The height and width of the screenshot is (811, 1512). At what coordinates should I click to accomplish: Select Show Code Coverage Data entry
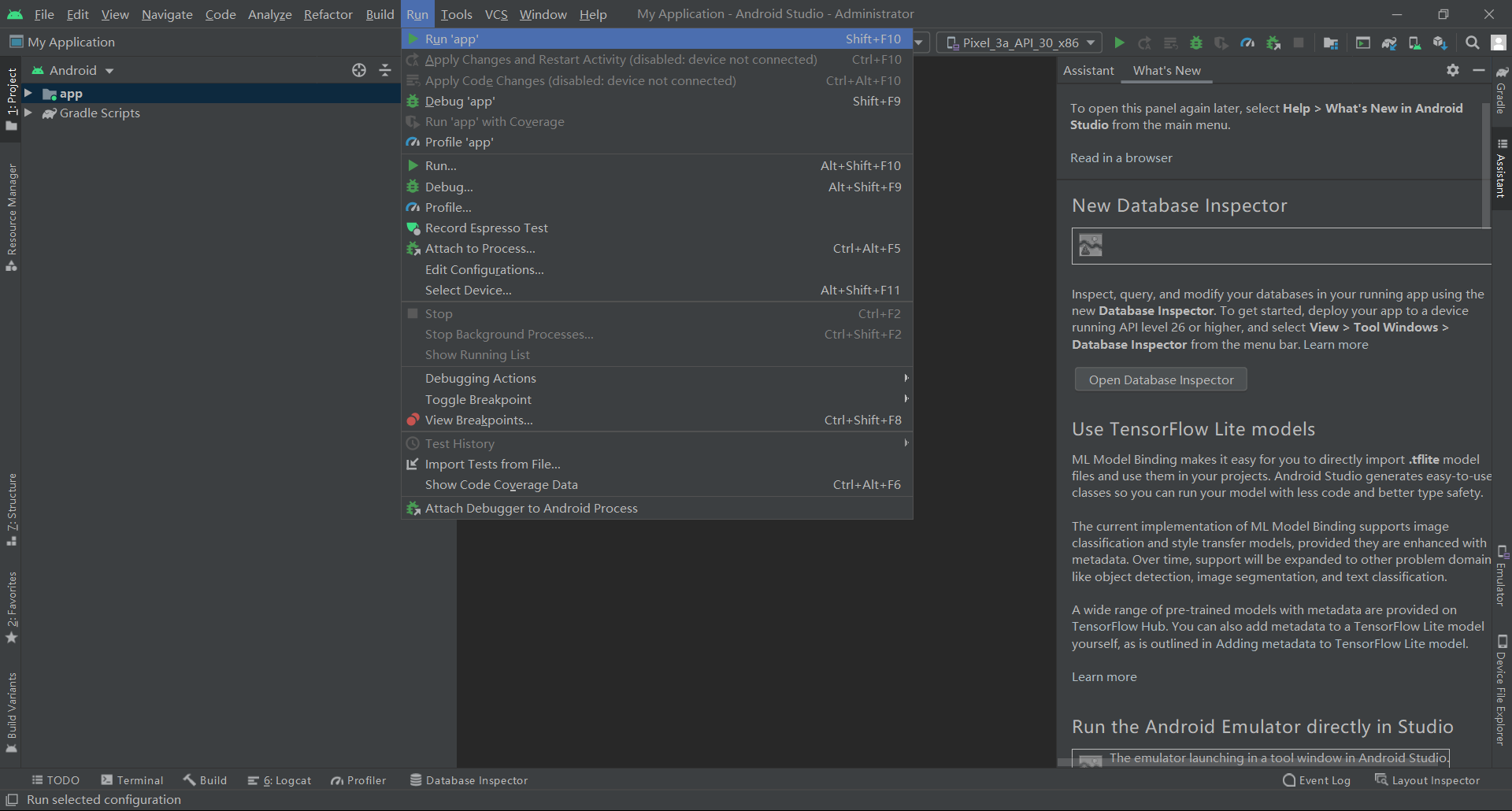(657, 484)
